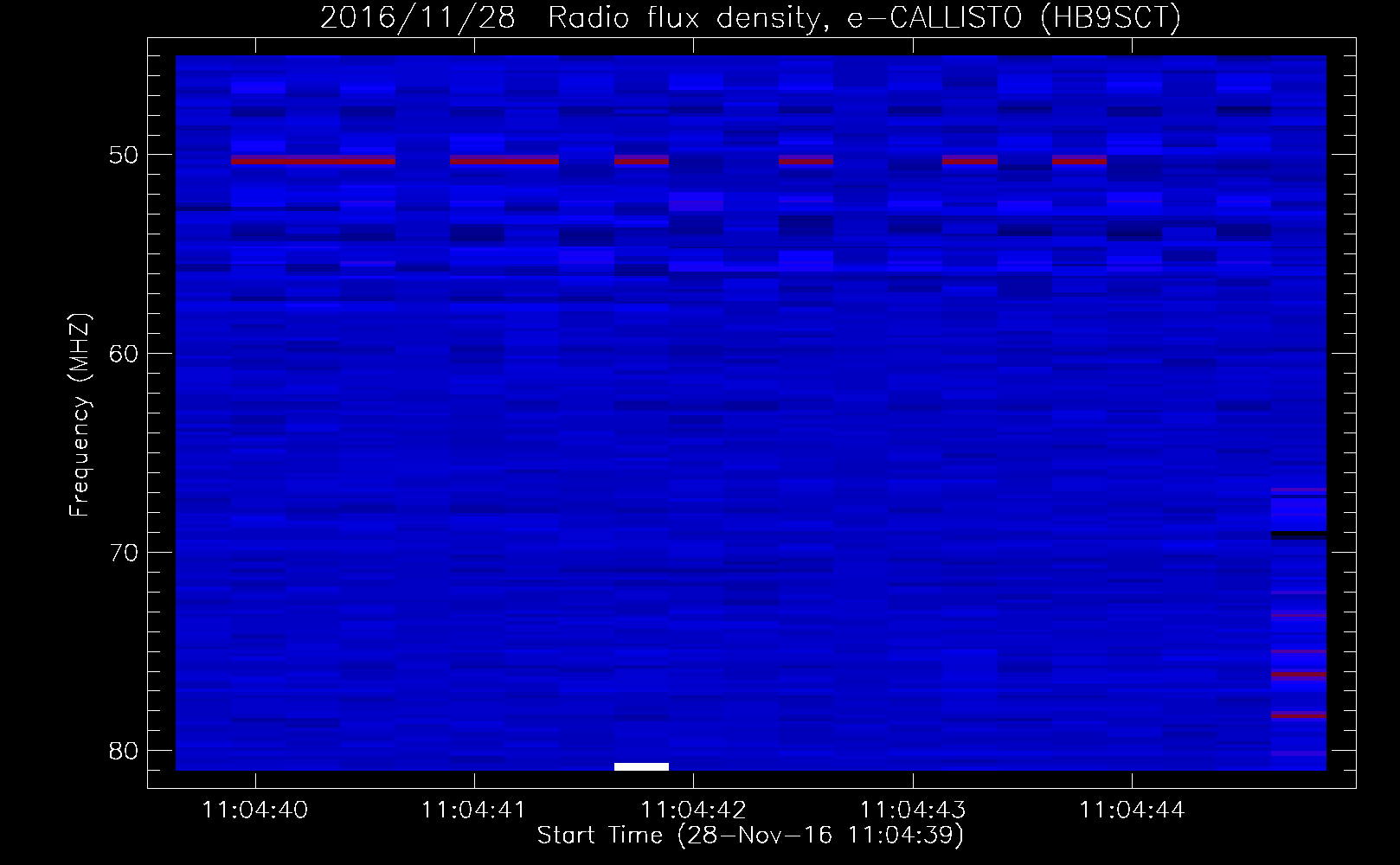Click the 'Frequency (MHZ)' y-axis label
The width and height of the screenshot is (1400, 865).
click(80, 415)
